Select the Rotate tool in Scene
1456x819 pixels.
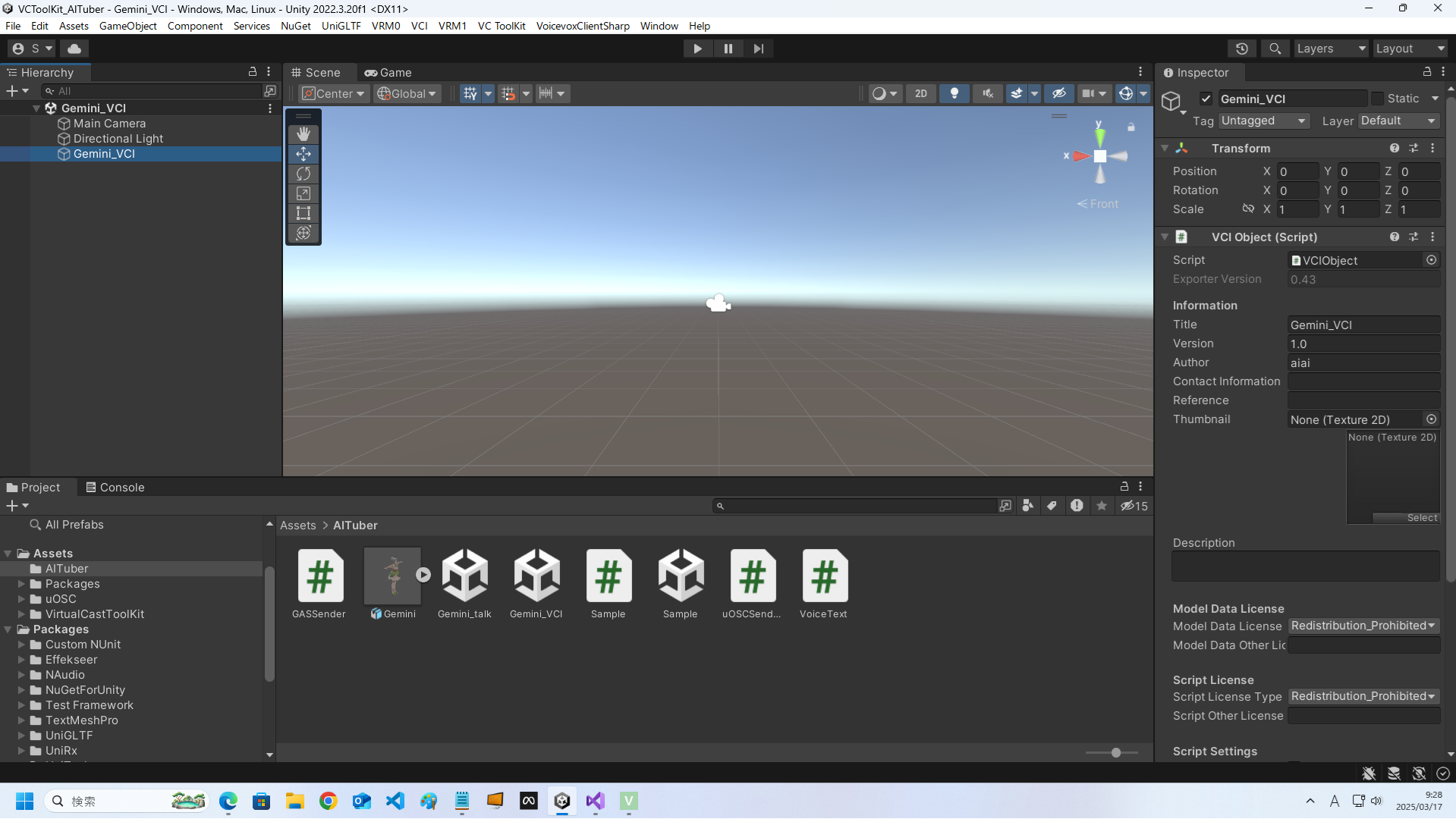click(x=303, y=174)
